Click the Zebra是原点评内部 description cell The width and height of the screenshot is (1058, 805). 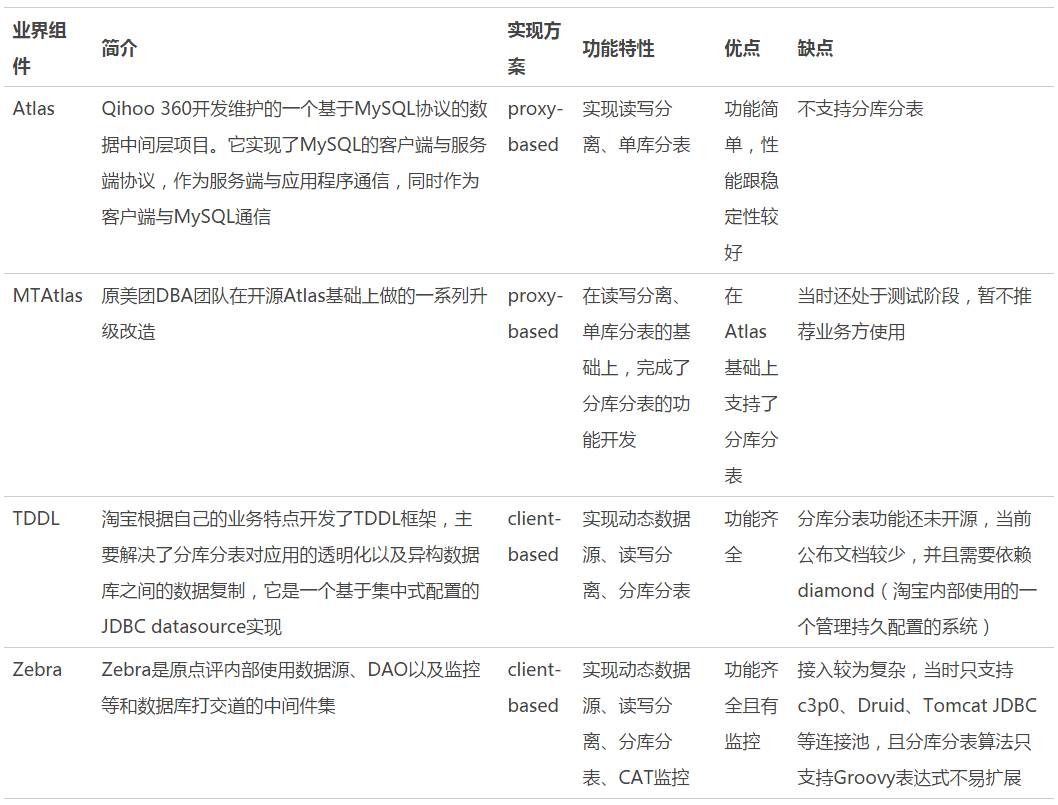pyautogui.click(x=291, y=688)
